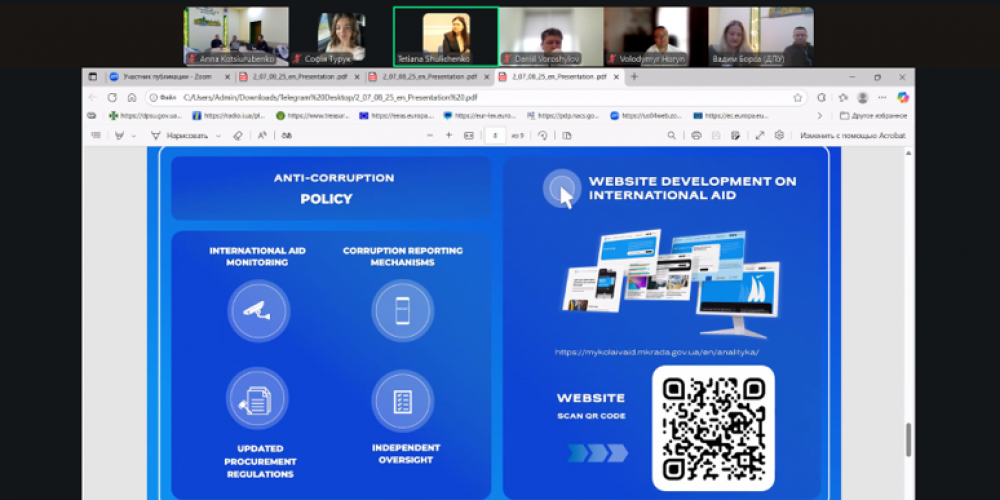
Task: Toggle the PDF contents sidebar
Action: click(x=93, y=135)
